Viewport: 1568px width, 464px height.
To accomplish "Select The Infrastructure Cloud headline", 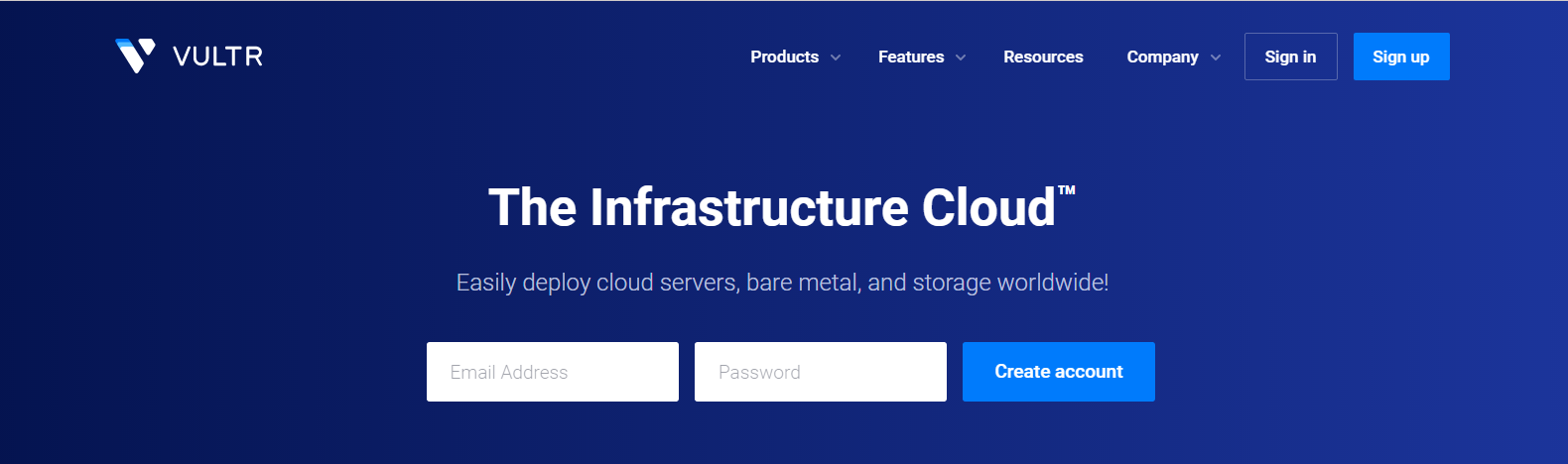I will (782, 207).
